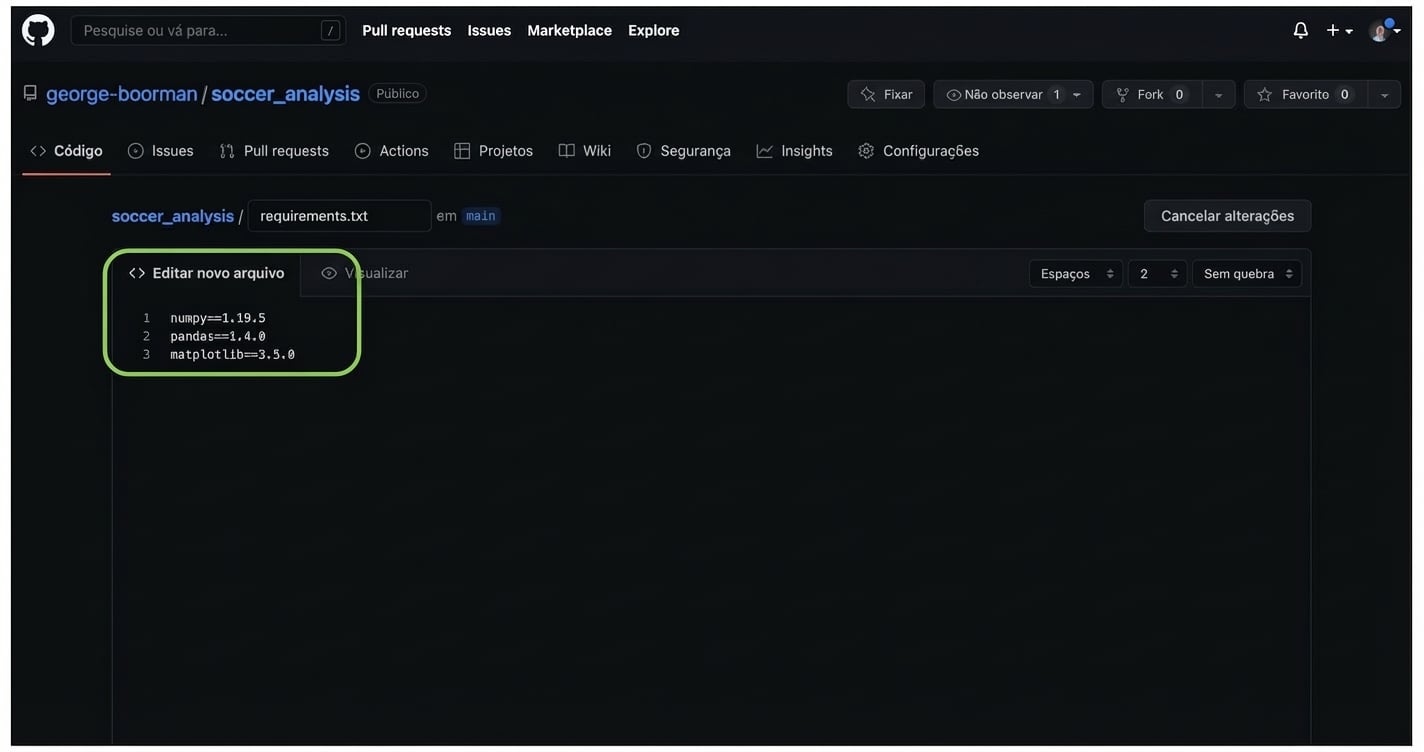The image size is (1424, 752).
Task: Click the Cancelar alterações button
Action: click(x=1226, y=214)
